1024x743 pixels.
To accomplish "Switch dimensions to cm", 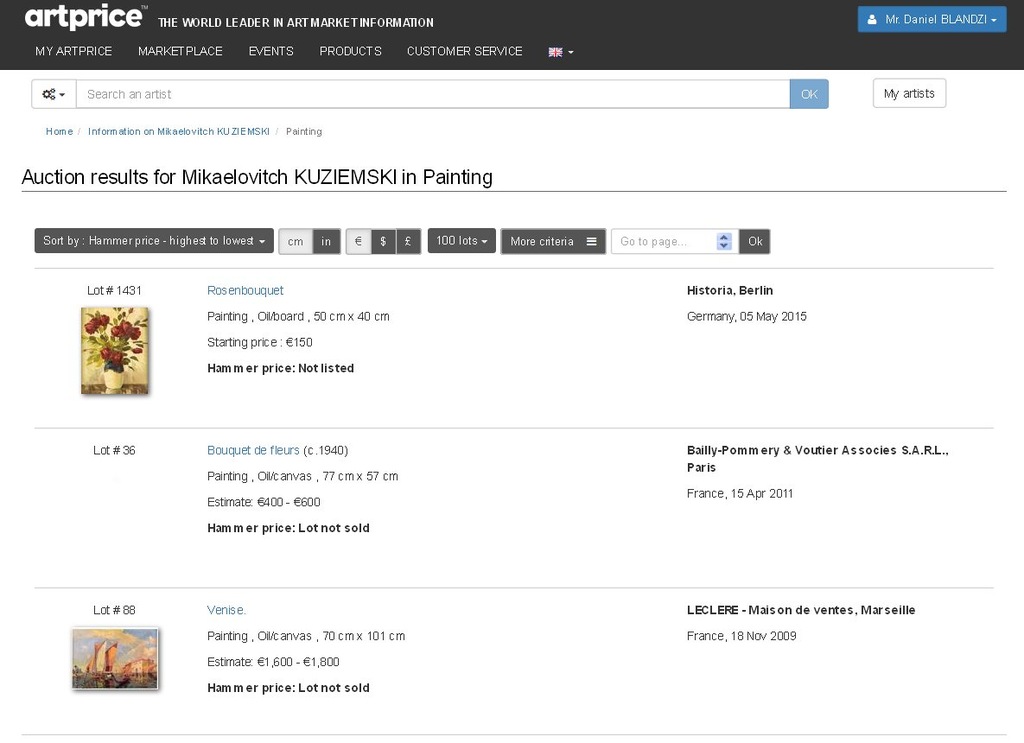I will [x=295, y=242].
